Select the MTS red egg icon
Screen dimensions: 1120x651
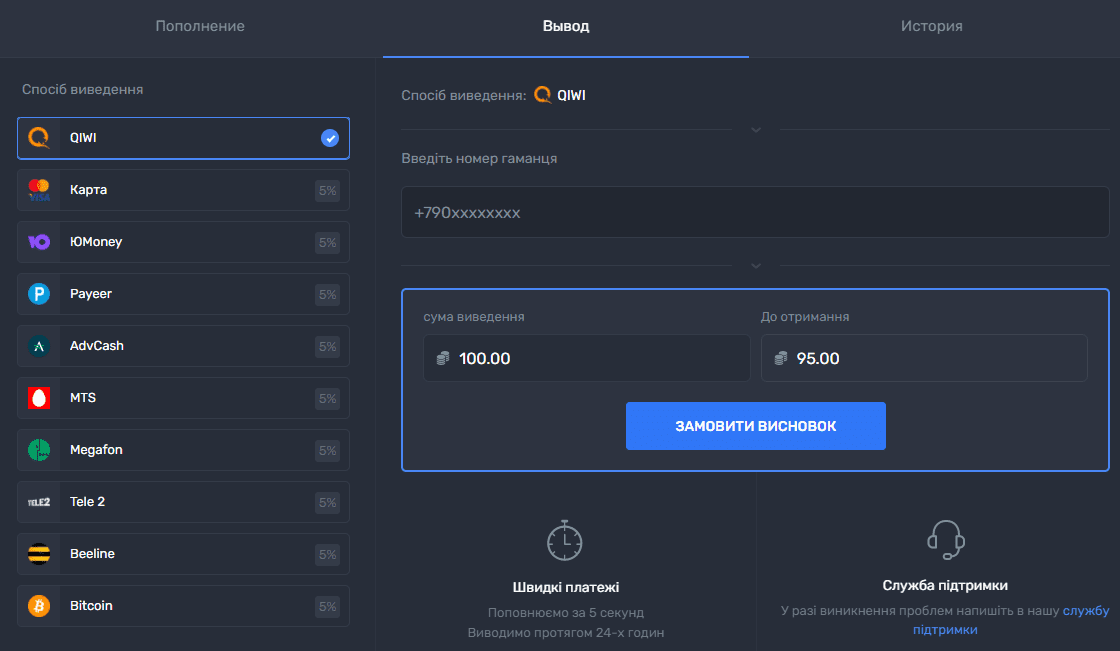39,398
